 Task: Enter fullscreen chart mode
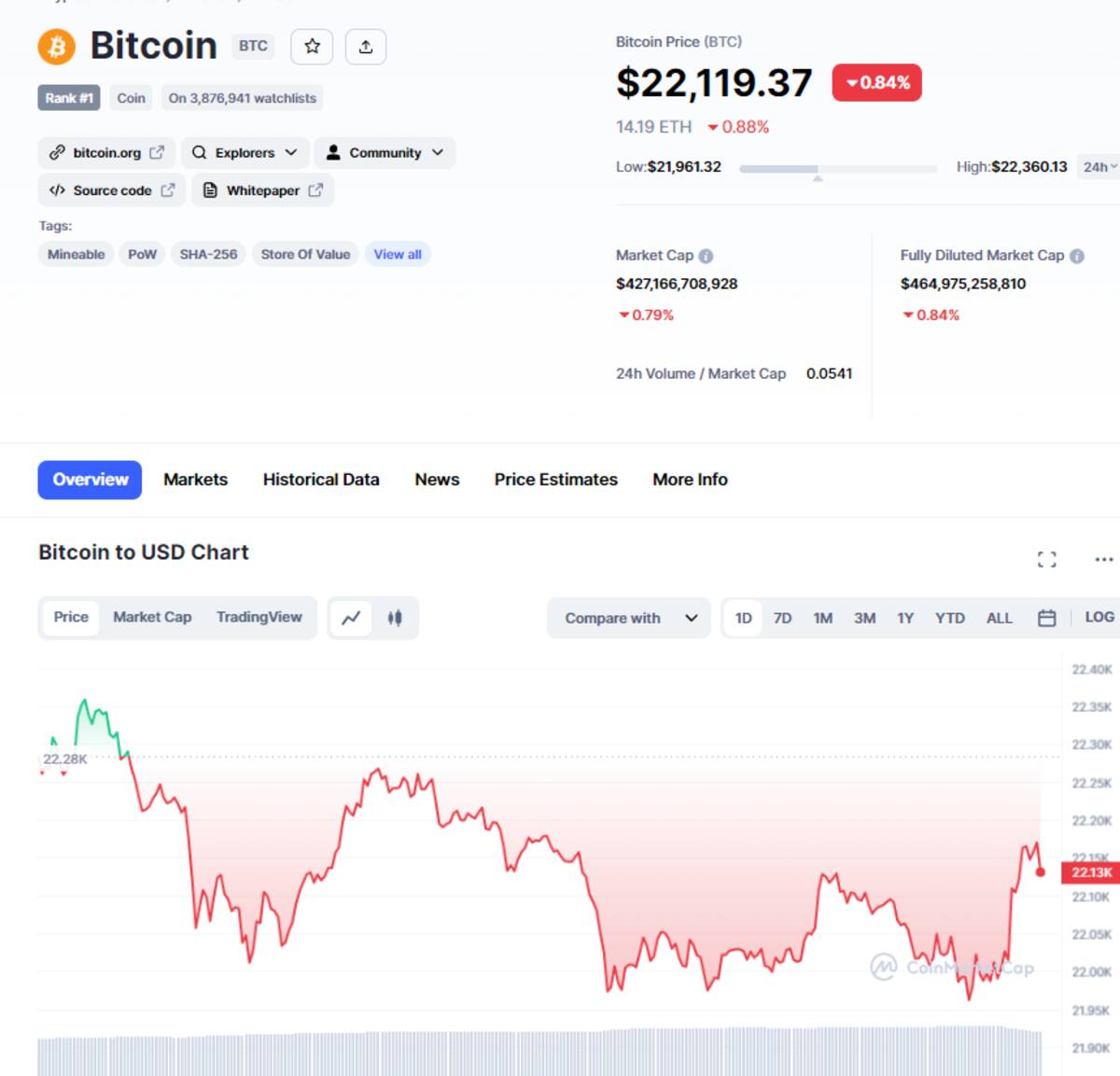(1047, 559)
